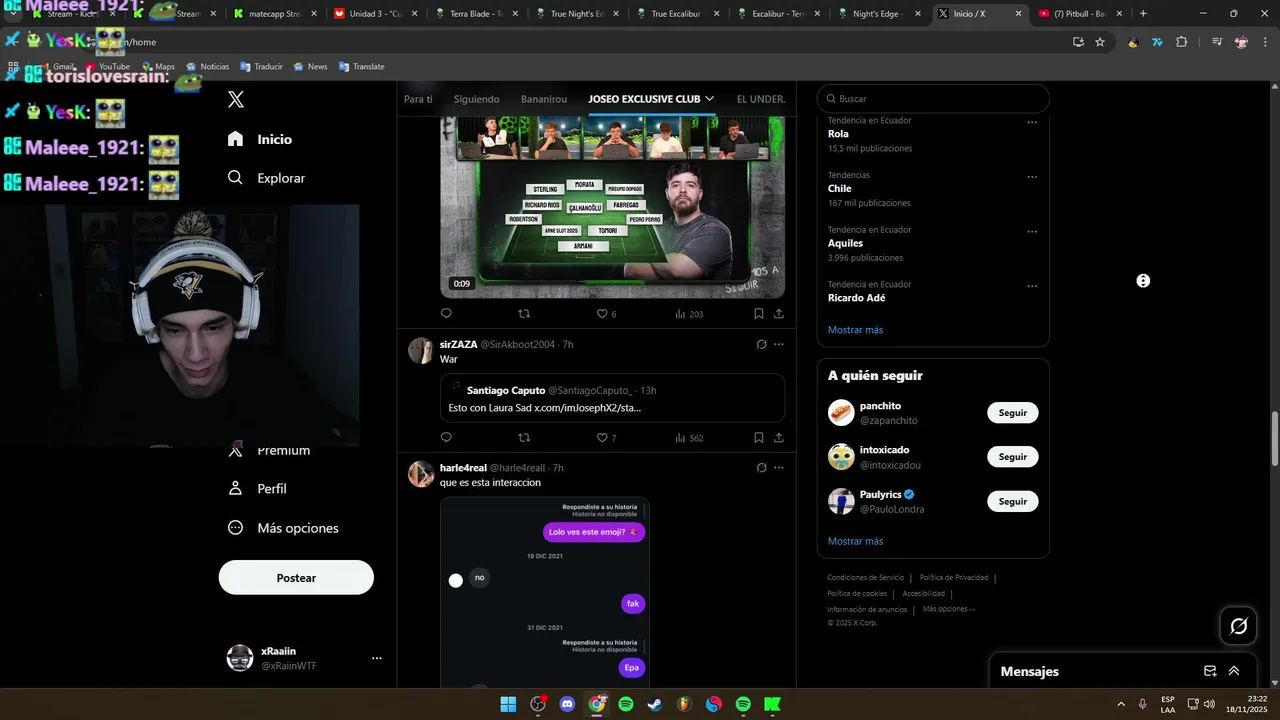Bookmark sirZAZA's War post
This screenshot has height=720, width=1280.
click(759, 437)
